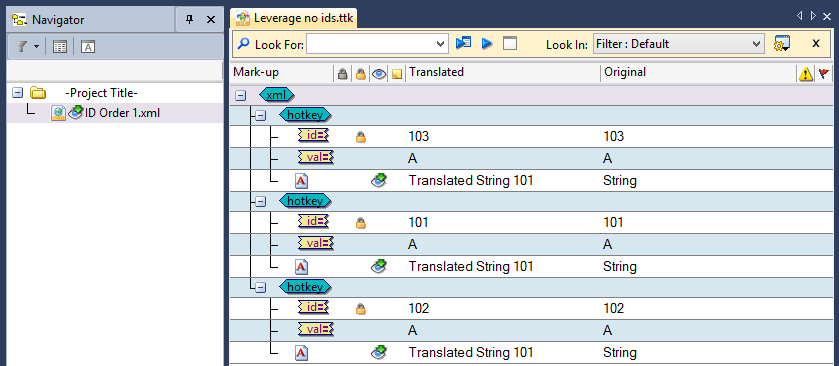The width and height of the screenshot is (839, 366).
Task: Click the Look For text field
Action: (x=371, y=44)
